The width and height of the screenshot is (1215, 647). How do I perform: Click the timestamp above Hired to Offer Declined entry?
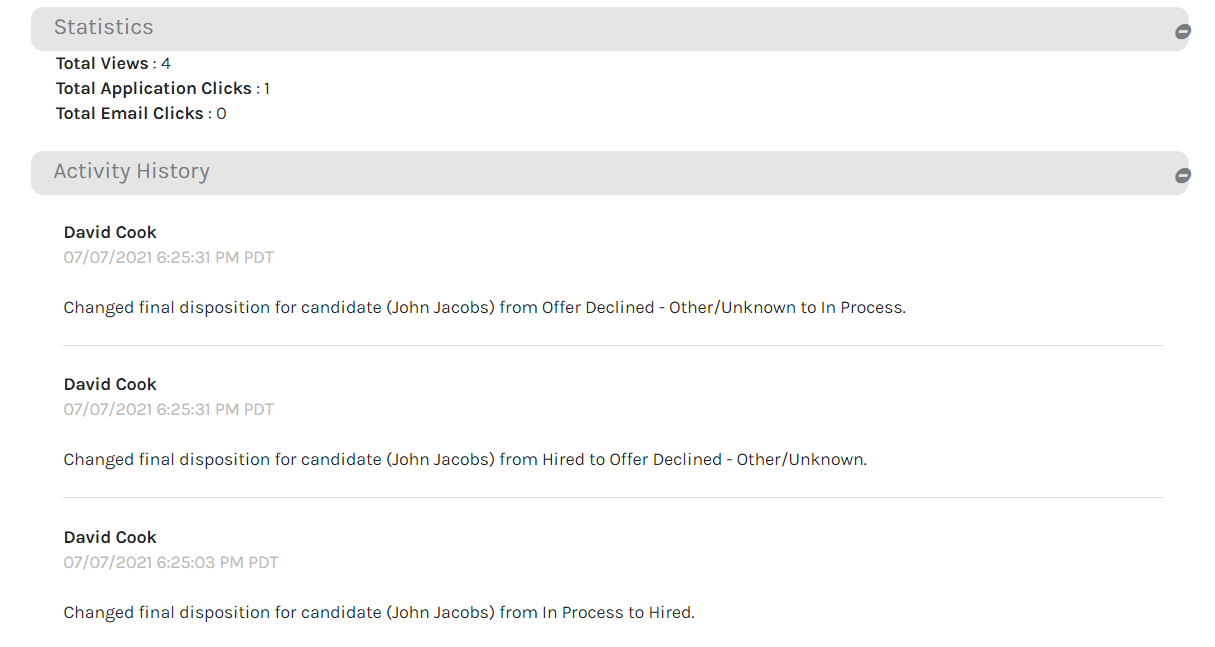168,410
